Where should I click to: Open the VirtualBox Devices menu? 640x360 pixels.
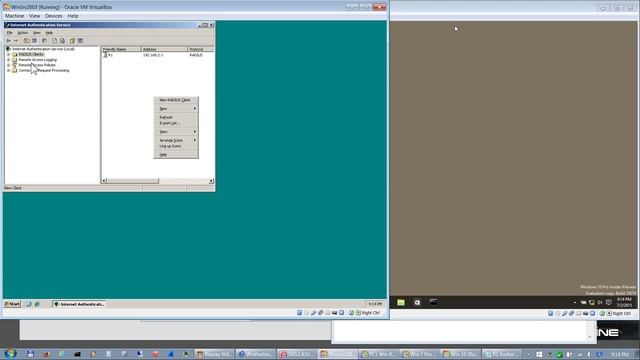[x=53, y=16]
